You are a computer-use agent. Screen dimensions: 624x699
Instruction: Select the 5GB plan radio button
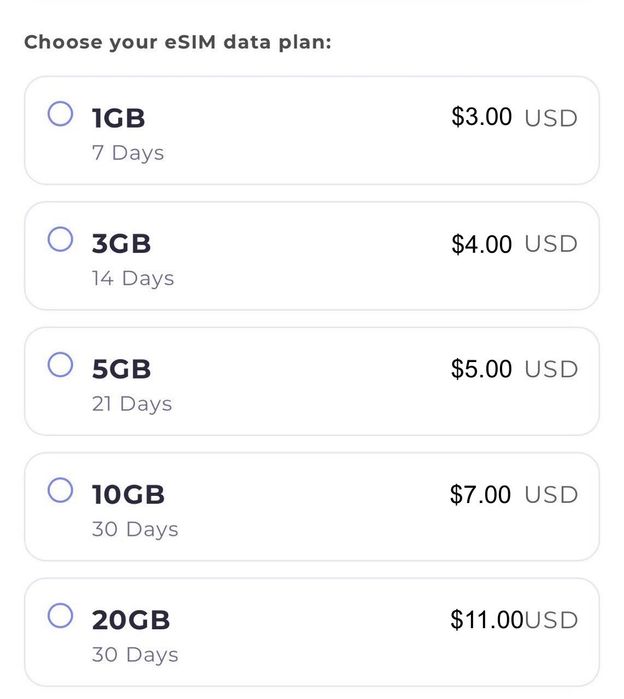pos(60,365)
